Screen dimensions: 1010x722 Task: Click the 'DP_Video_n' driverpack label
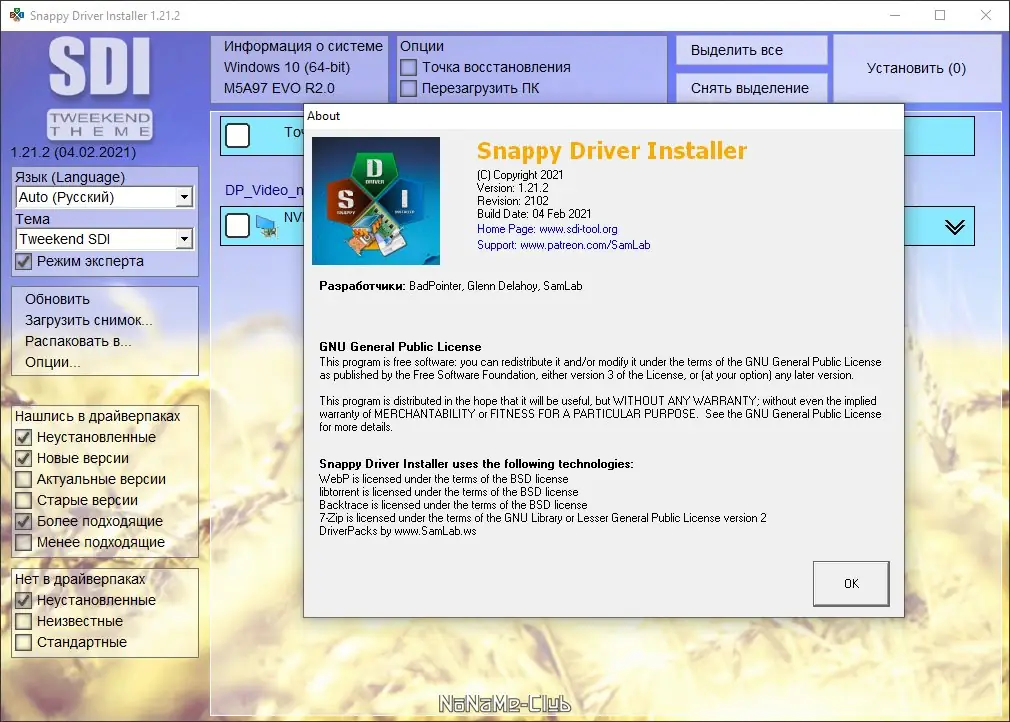(264, 190)
